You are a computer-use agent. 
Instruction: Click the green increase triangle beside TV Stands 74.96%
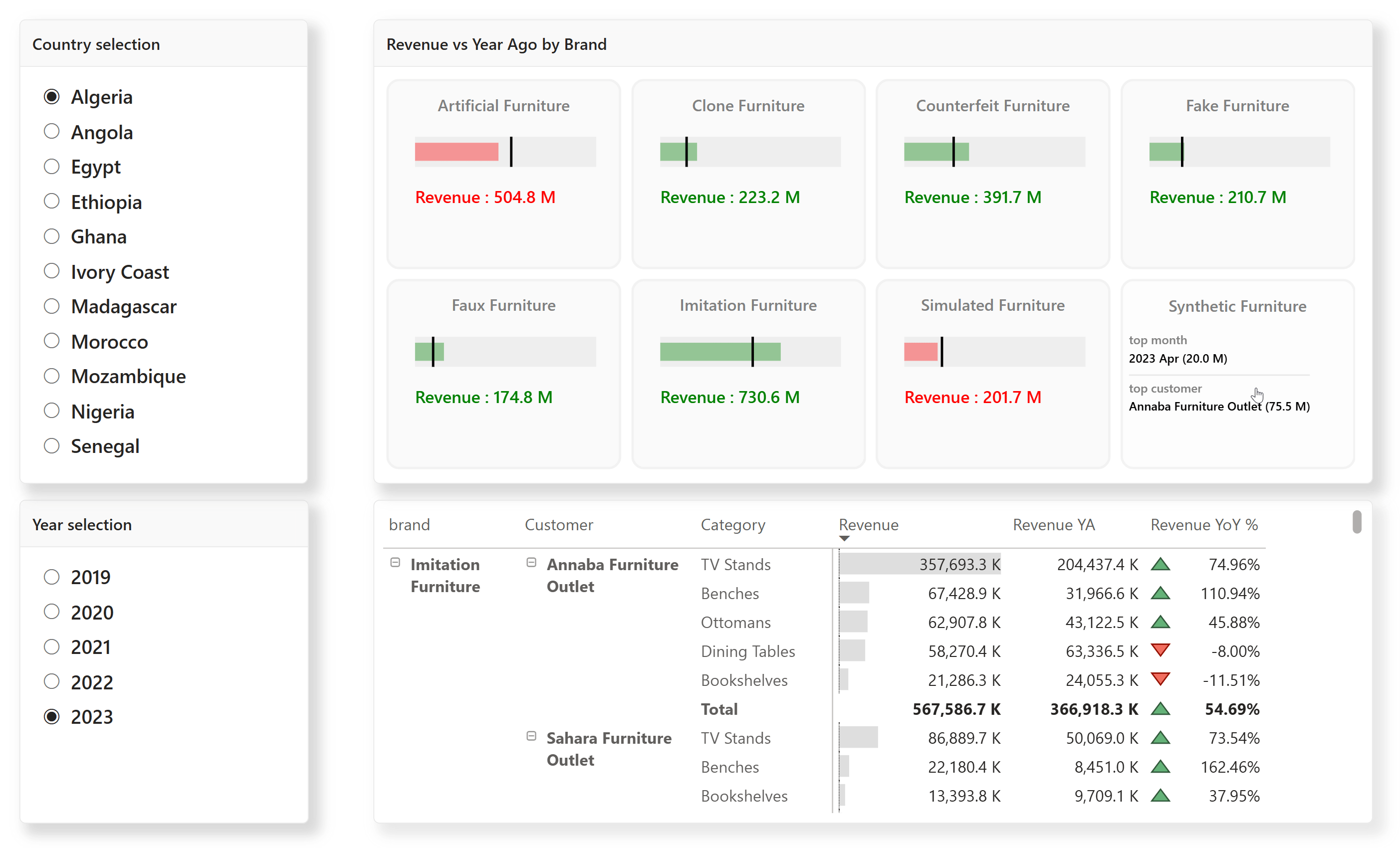click(1162, 564)
